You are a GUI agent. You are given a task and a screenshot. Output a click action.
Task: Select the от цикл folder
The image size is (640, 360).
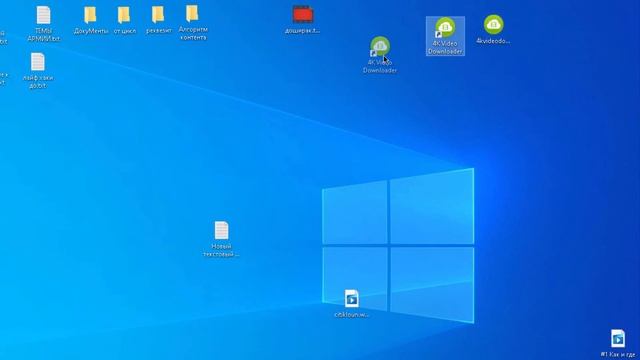(124, 20)
